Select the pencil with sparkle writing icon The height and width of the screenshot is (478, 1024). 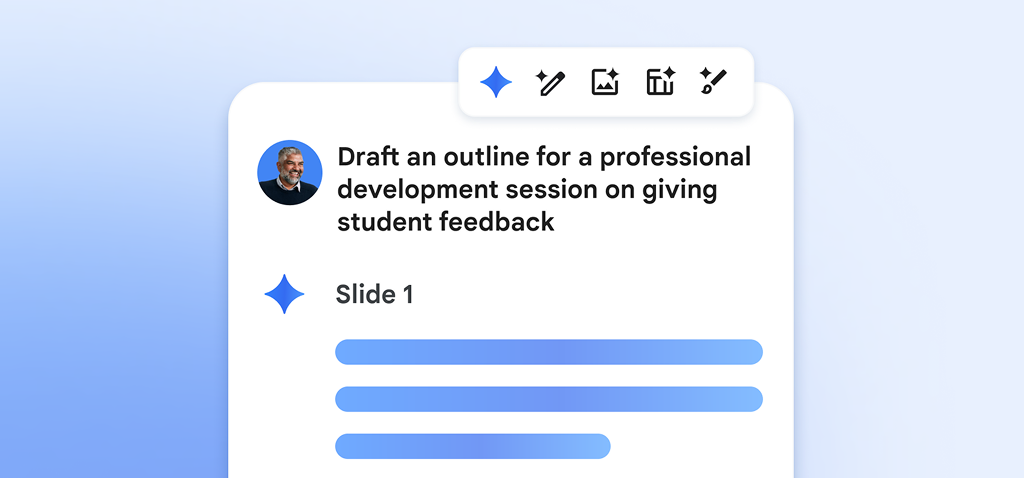pyautogui.click(x=550, y=82)
